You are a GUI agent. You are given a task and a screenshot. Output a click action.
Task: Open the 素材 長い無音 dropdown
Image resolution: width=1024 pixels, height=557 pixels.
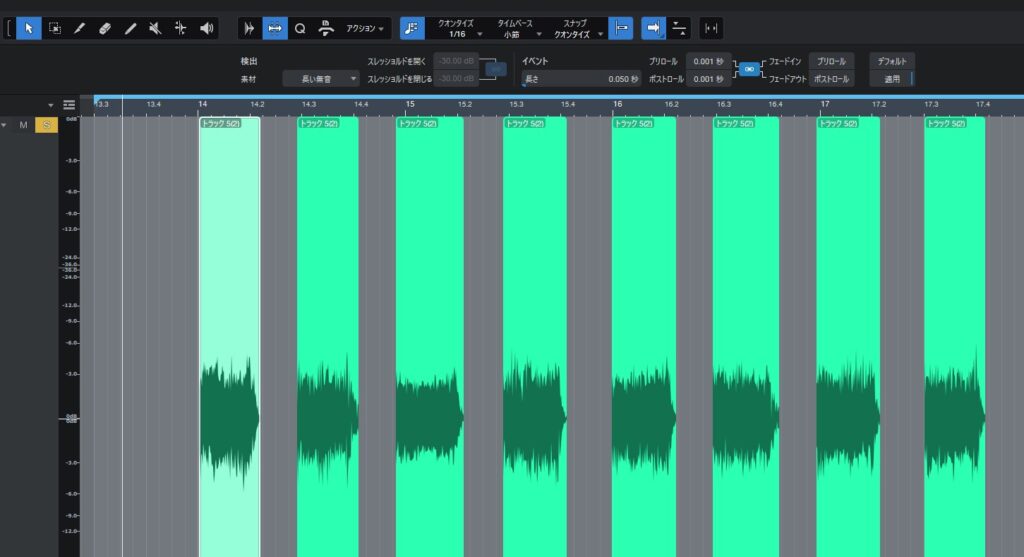(x=320, y=78)
